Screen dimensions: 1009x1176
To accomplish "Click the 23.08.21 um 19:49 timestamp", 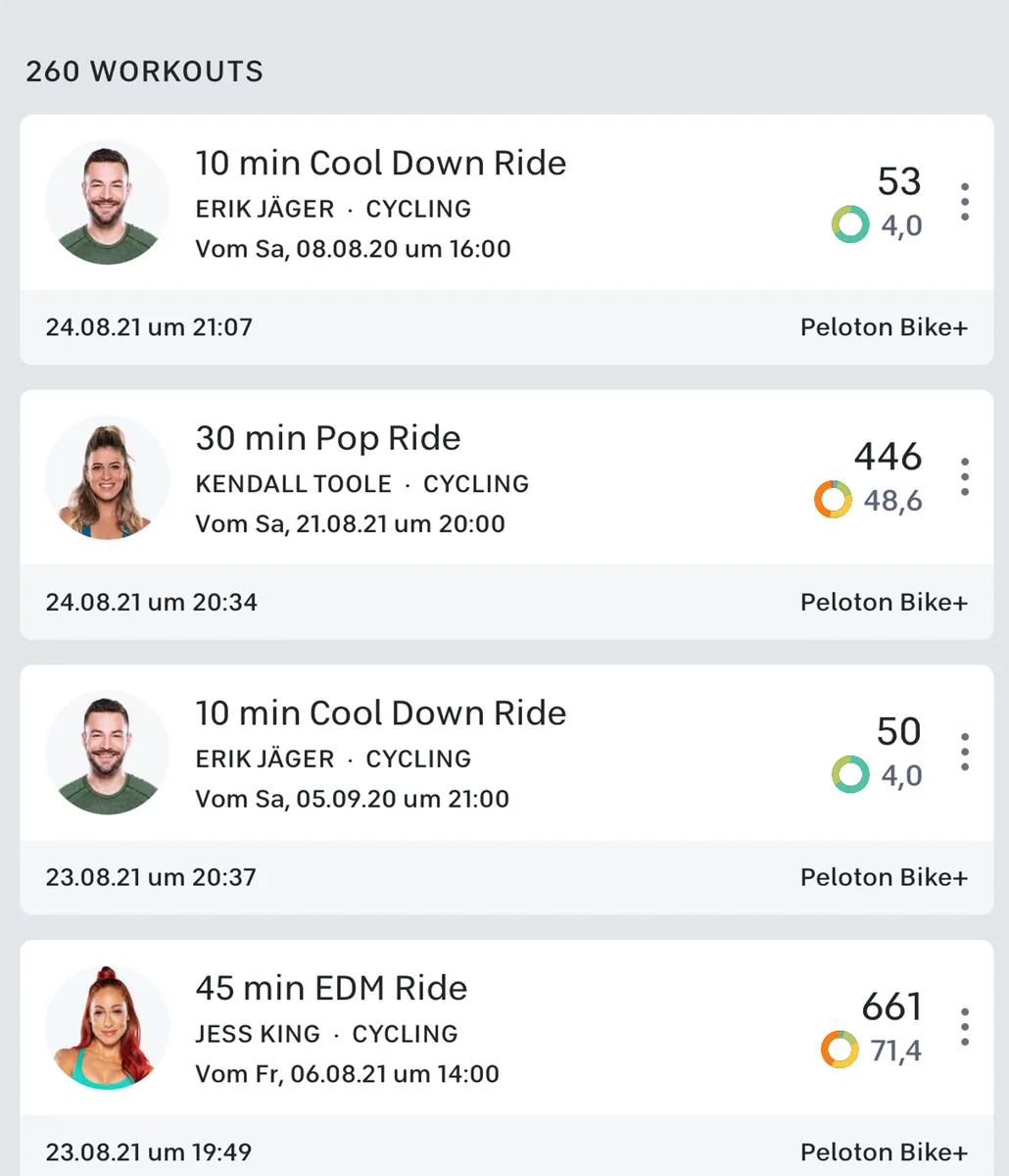I will click(149, 1151).
